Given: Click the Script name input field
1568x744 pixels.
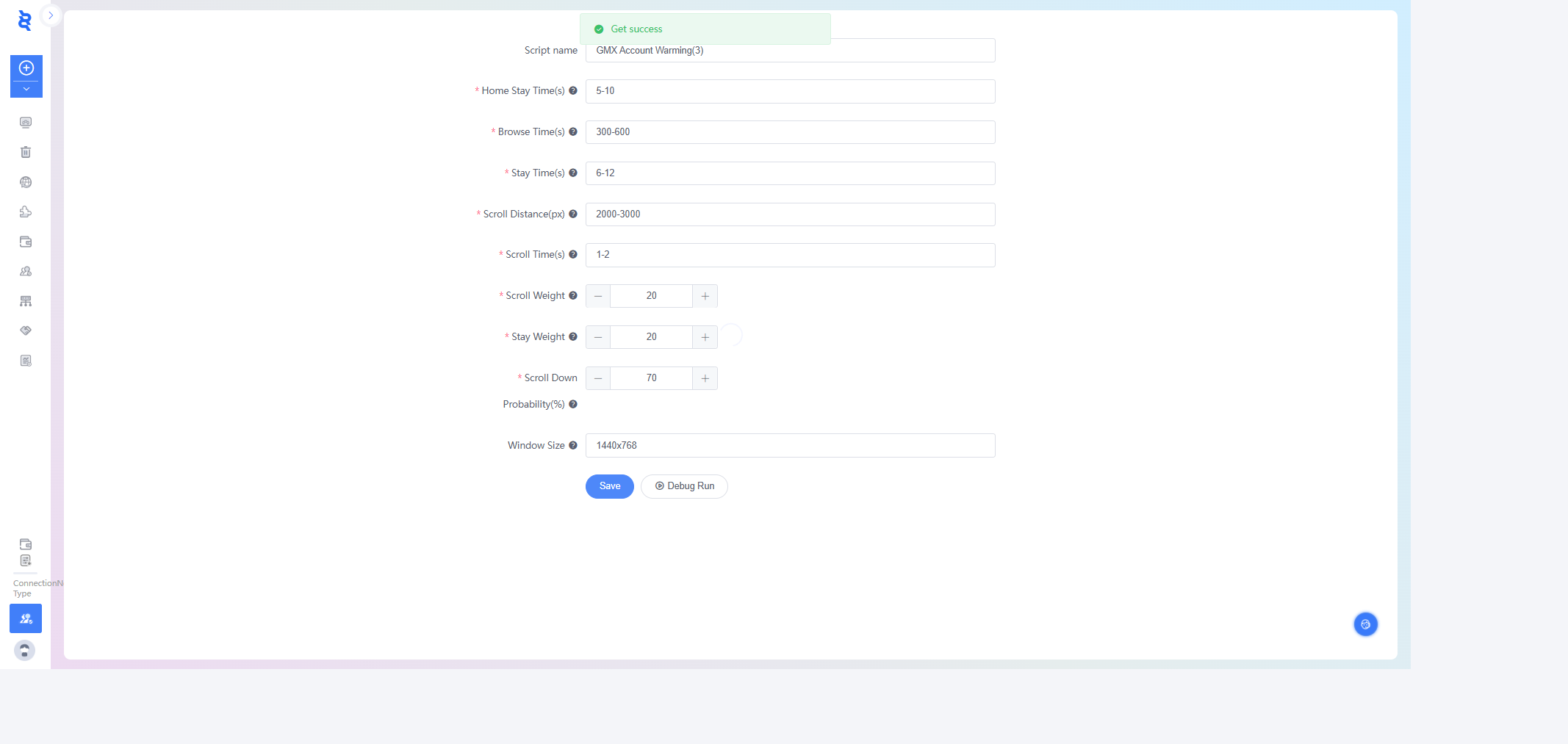Looking at the screenshot, I should pos(790,51).
